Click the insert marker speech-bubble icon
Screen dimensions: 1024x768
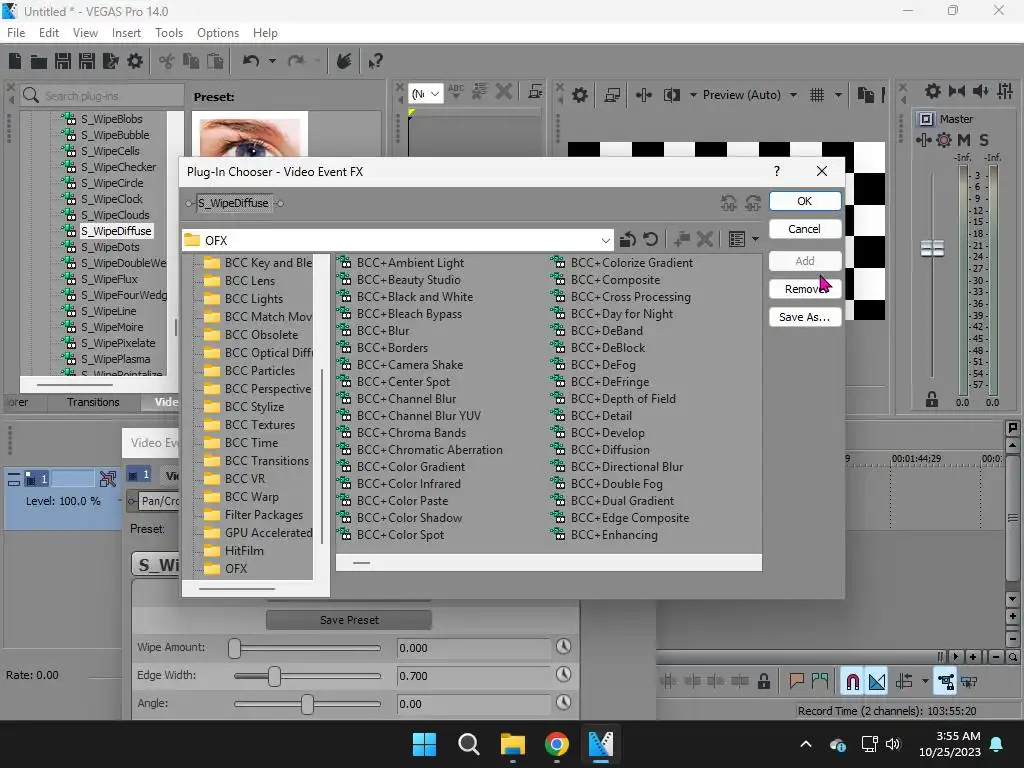(x=796, y=682)
